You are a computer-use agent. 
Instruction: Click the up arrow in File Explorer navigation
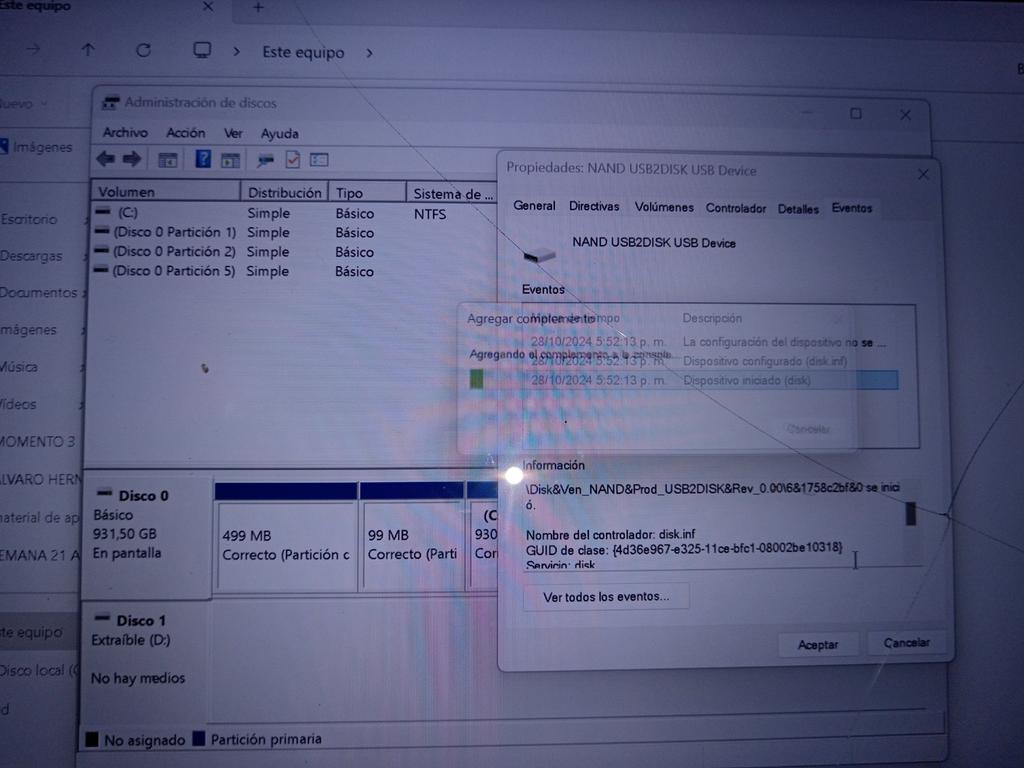pos(88,50)
